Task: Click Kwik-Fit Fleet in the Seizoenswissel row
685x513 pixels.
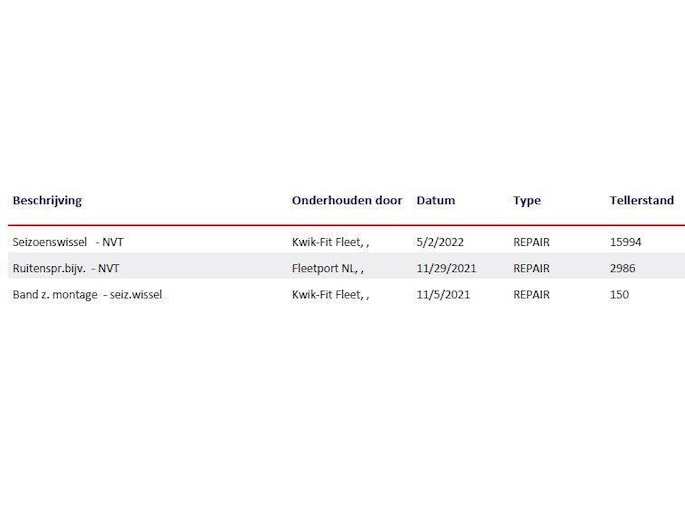Action: [x=330, y=242]
